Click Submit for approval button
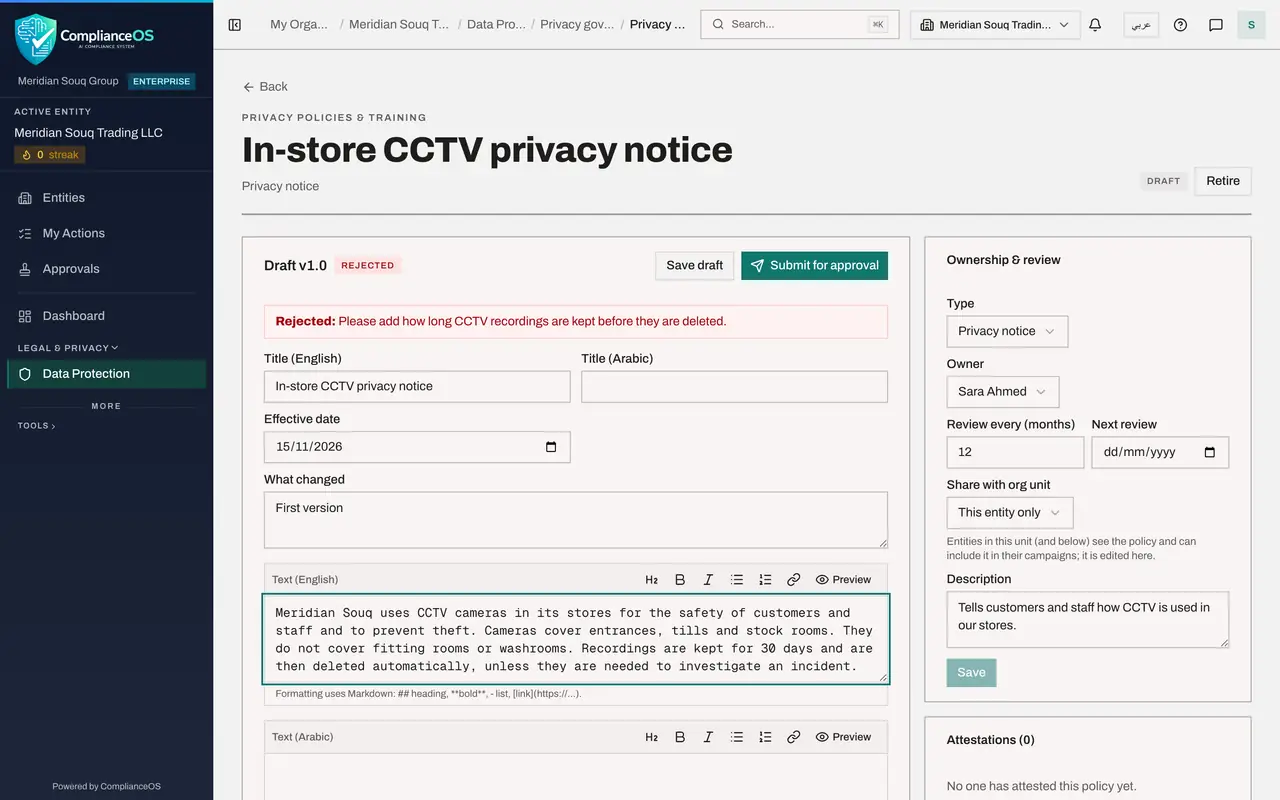Screen dimensions: 1280x800 tap(814, 266)
